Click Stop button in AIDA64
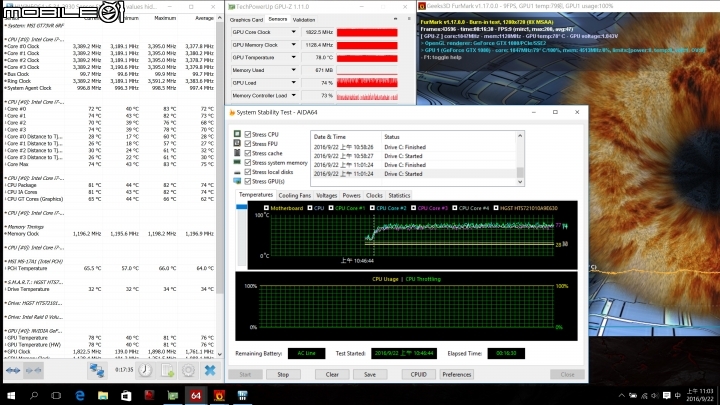This screenshot has width=720, height=405. coord(283,374)
